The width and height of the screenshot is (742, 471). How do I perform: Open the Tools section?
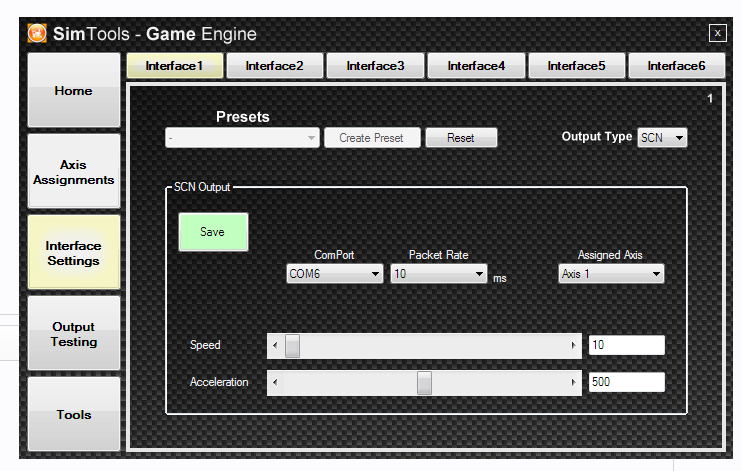click(74, 414)
